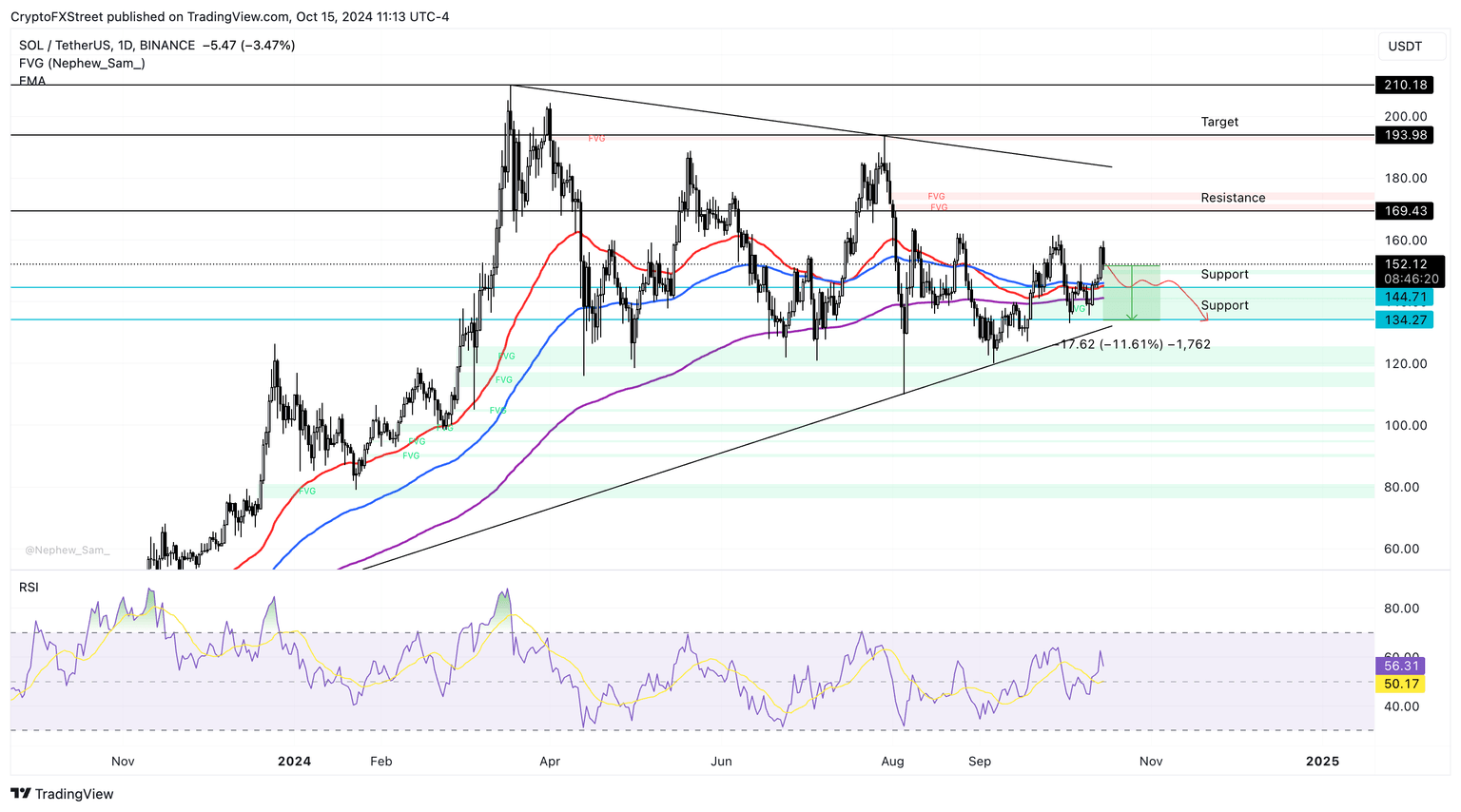Select the 193.98 target price tag
This screenshot has width=1461, height=812.
1405,135
